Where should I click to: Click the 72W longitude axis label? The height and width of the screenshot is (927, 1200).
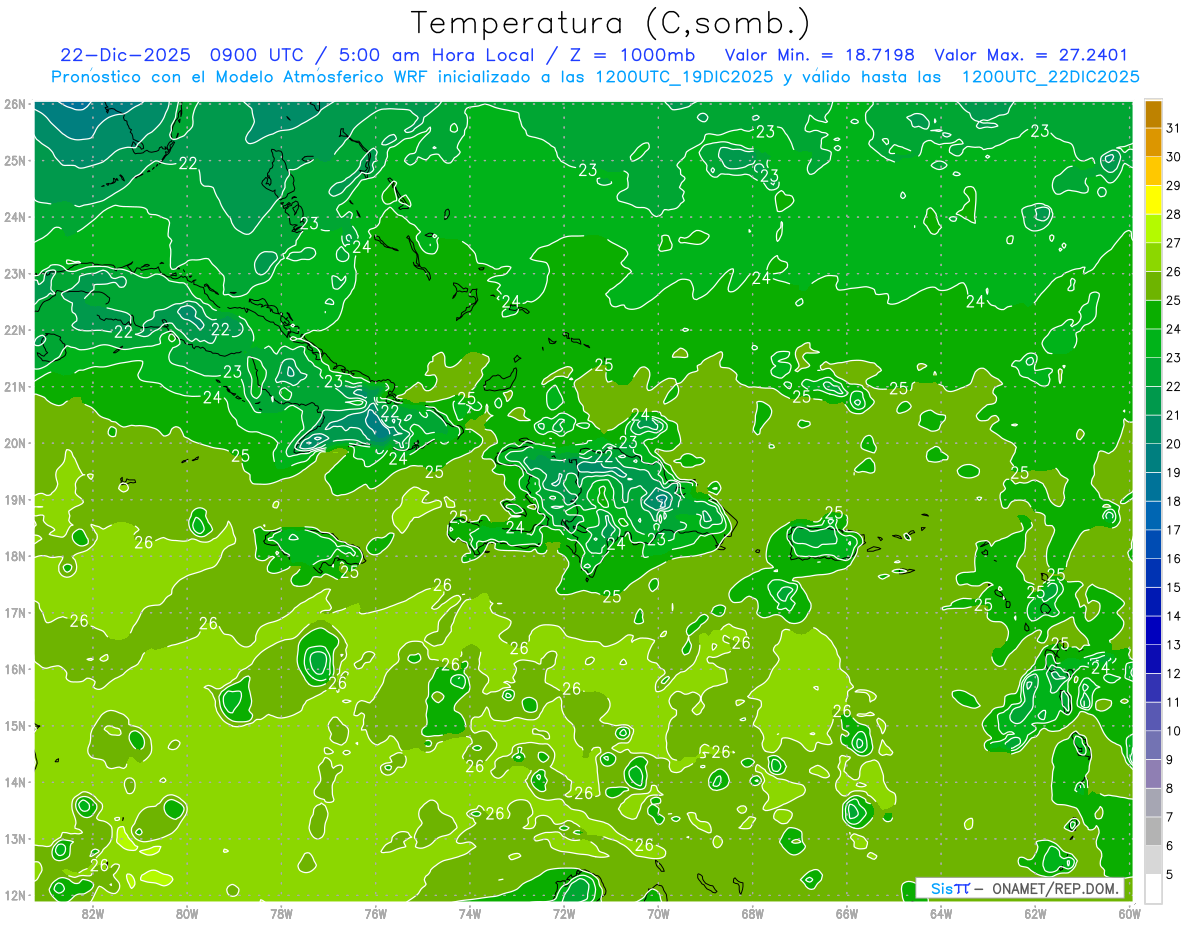tap(564, 913)
